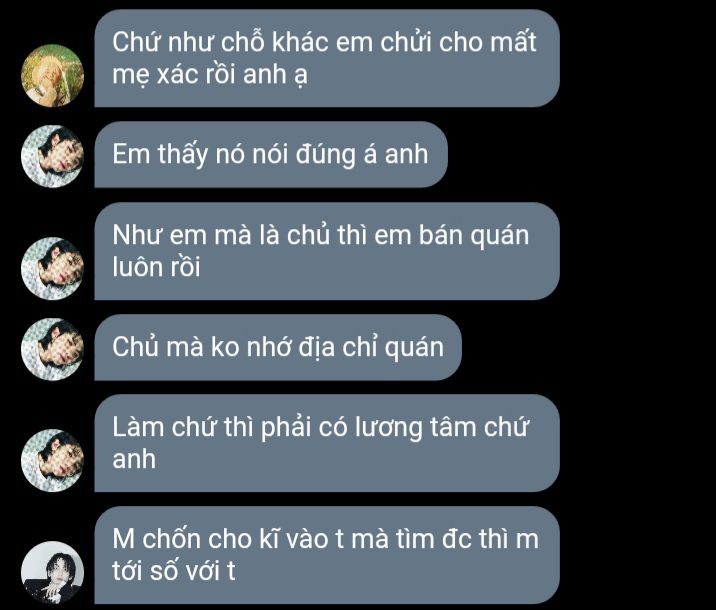Open the black-and-white portrait avatar at the bottom
Viewport: 716px width, 610px height.
[53, 572]
